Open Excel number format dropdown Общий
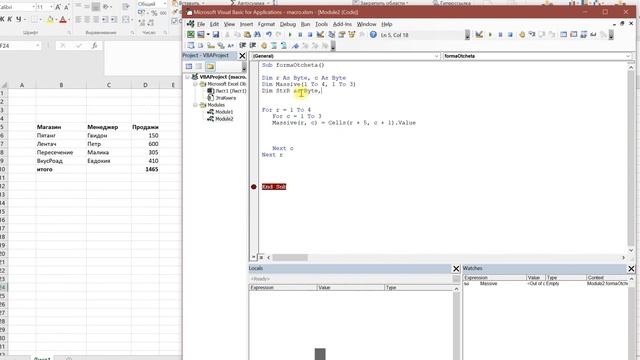 click(x=164, y=4)
